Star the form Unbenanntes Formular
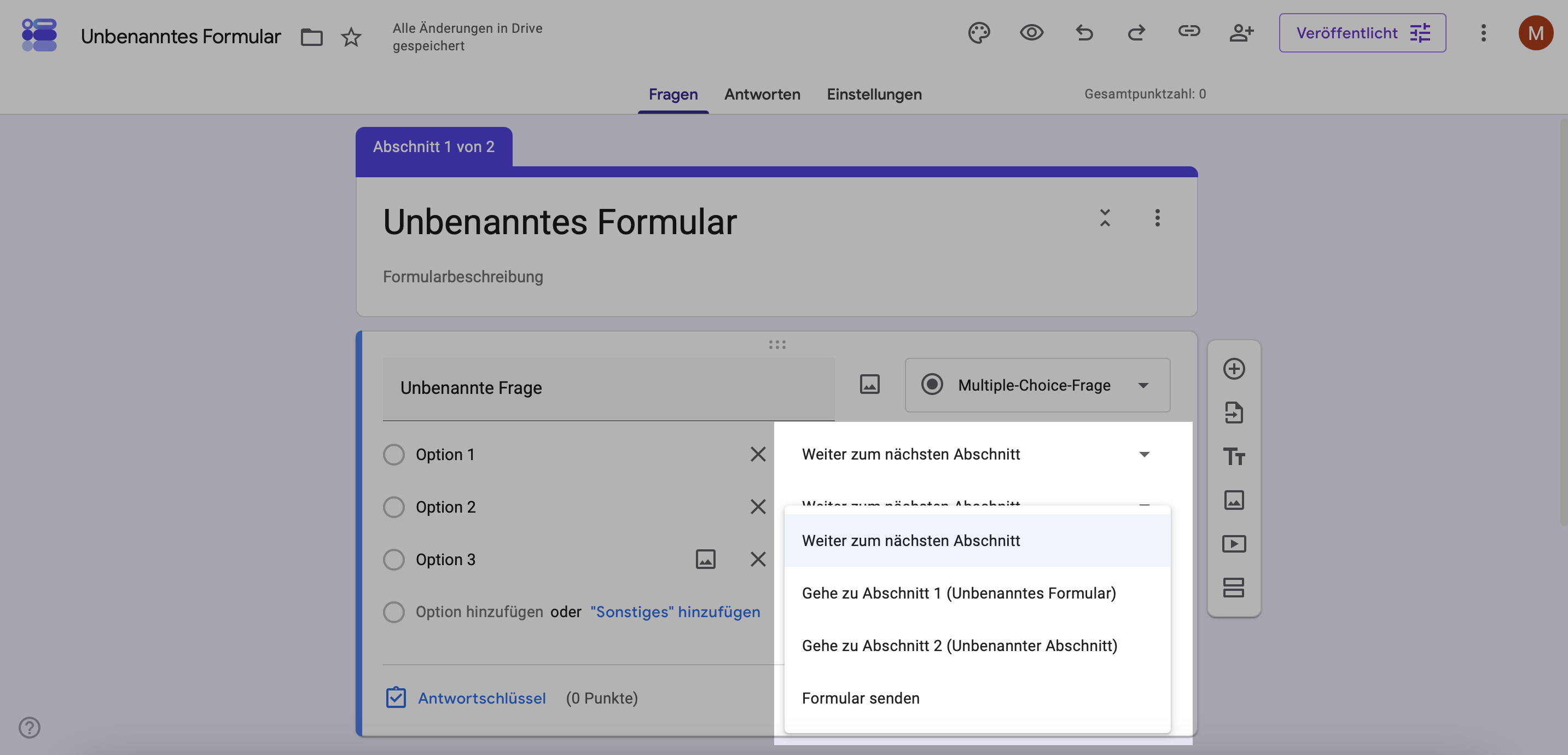This screenshot has width=1568, height=755. click(x=351, y=37)
